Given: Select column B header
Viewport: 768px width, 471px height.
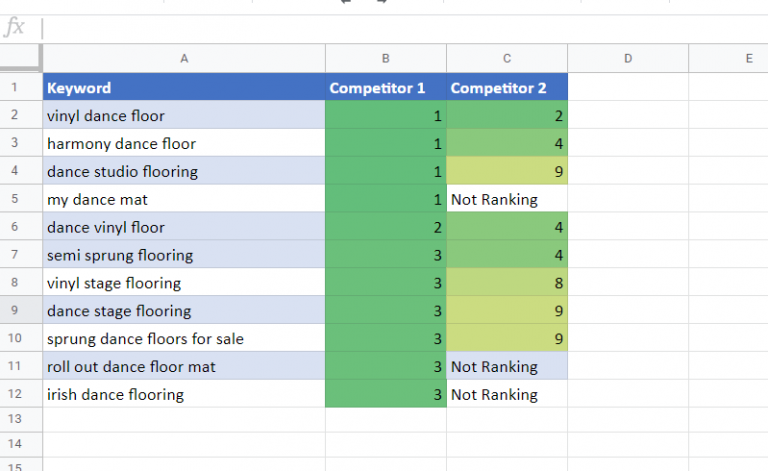Looking at the screenshot, I should pos(386,59).
